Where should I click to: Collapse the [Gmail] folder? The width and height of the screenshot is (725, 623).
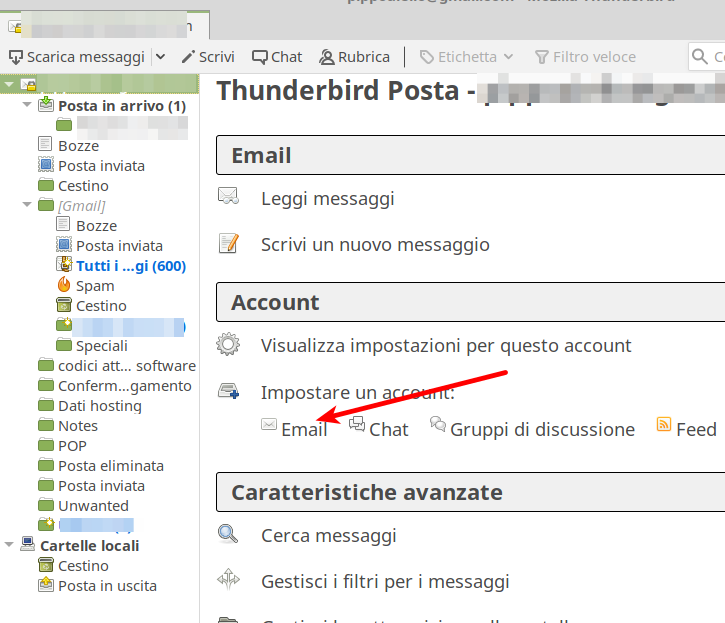pos(27,204)
